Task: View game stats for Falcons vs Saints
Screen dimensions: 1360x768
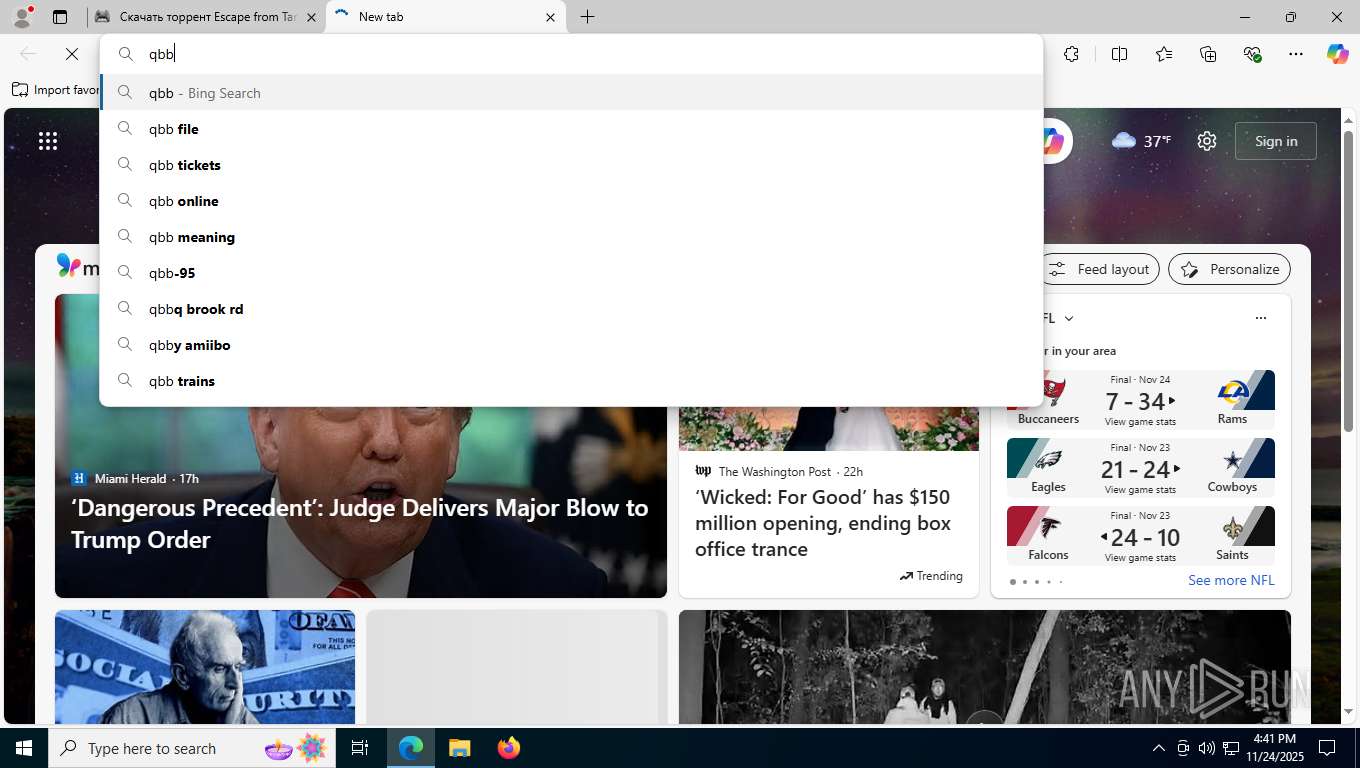Action: click(1140, 558)
